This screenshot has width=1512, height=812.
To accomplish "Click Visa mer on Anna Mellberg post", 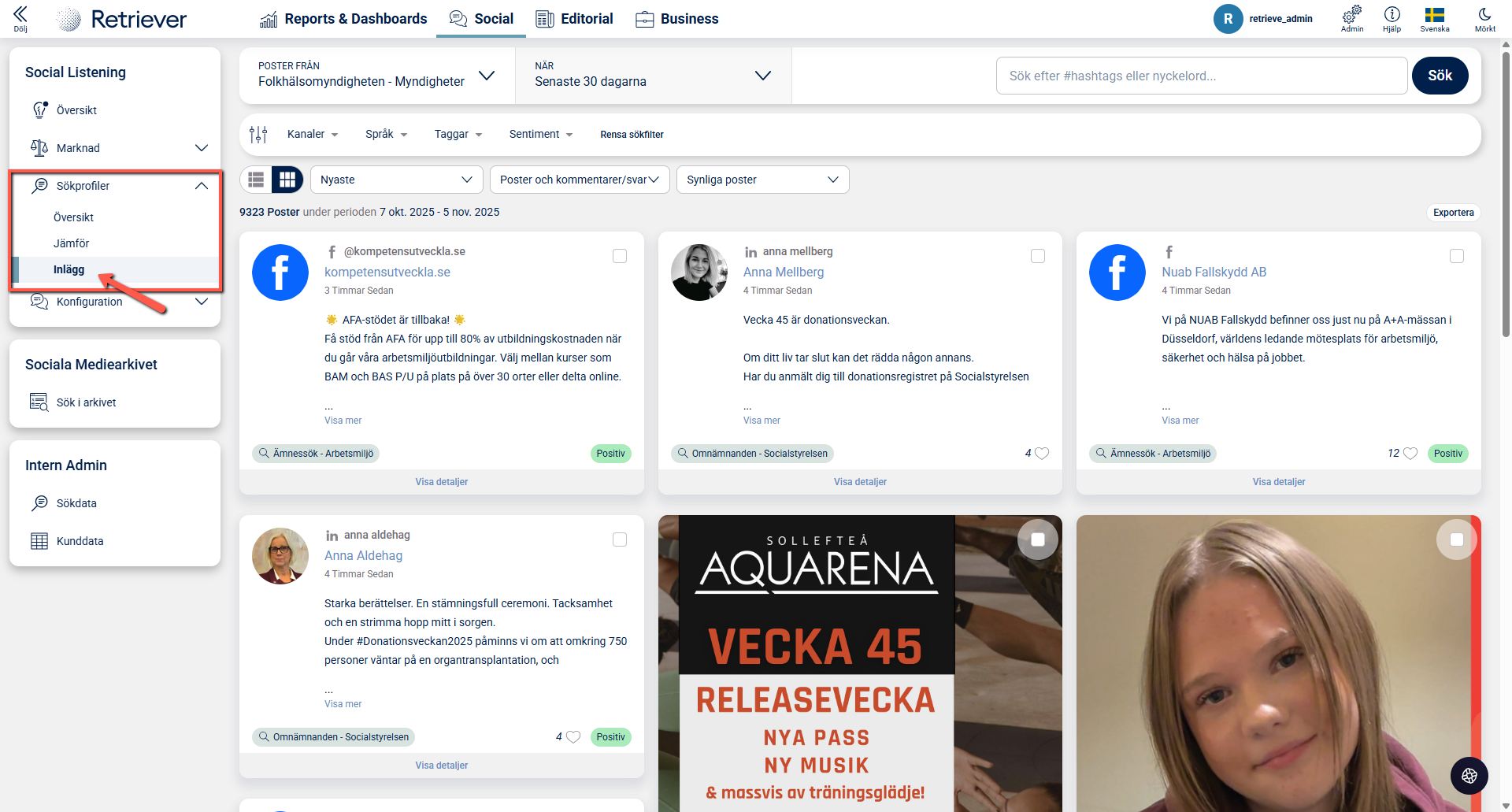I will [x=762, y=421].
